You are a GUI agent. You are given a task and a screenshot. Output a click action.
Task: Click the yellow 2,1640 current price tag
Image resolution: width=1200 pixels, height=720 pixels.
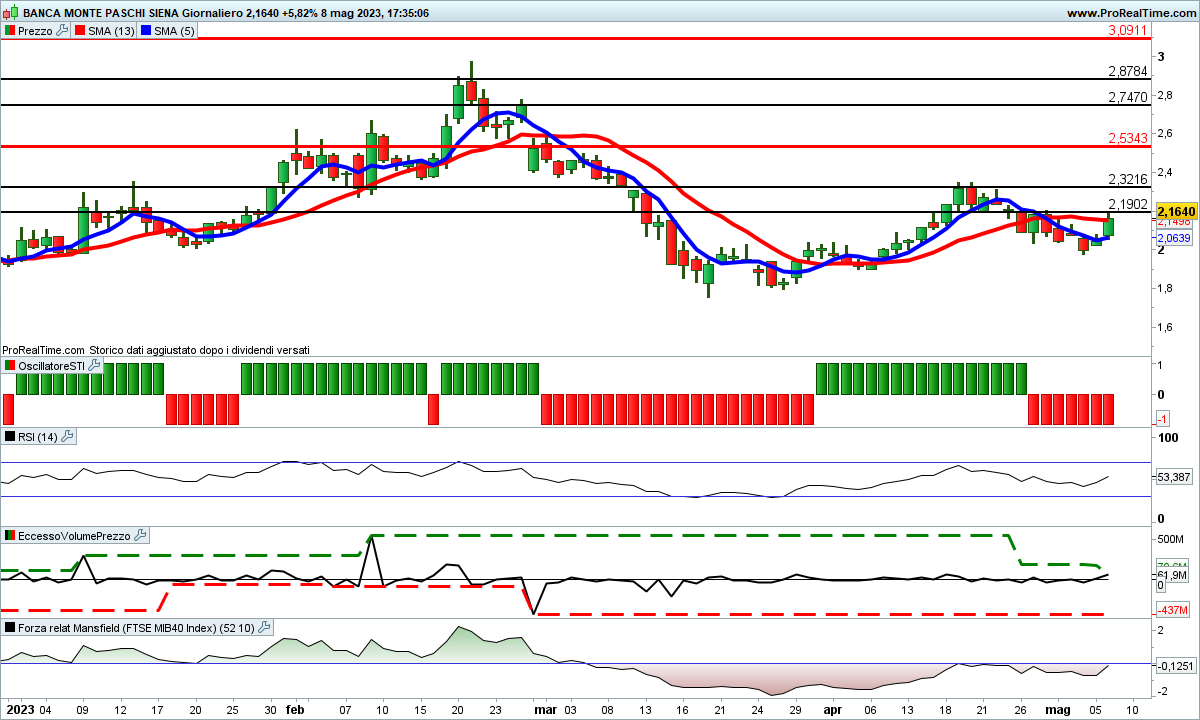(1176, 212)
